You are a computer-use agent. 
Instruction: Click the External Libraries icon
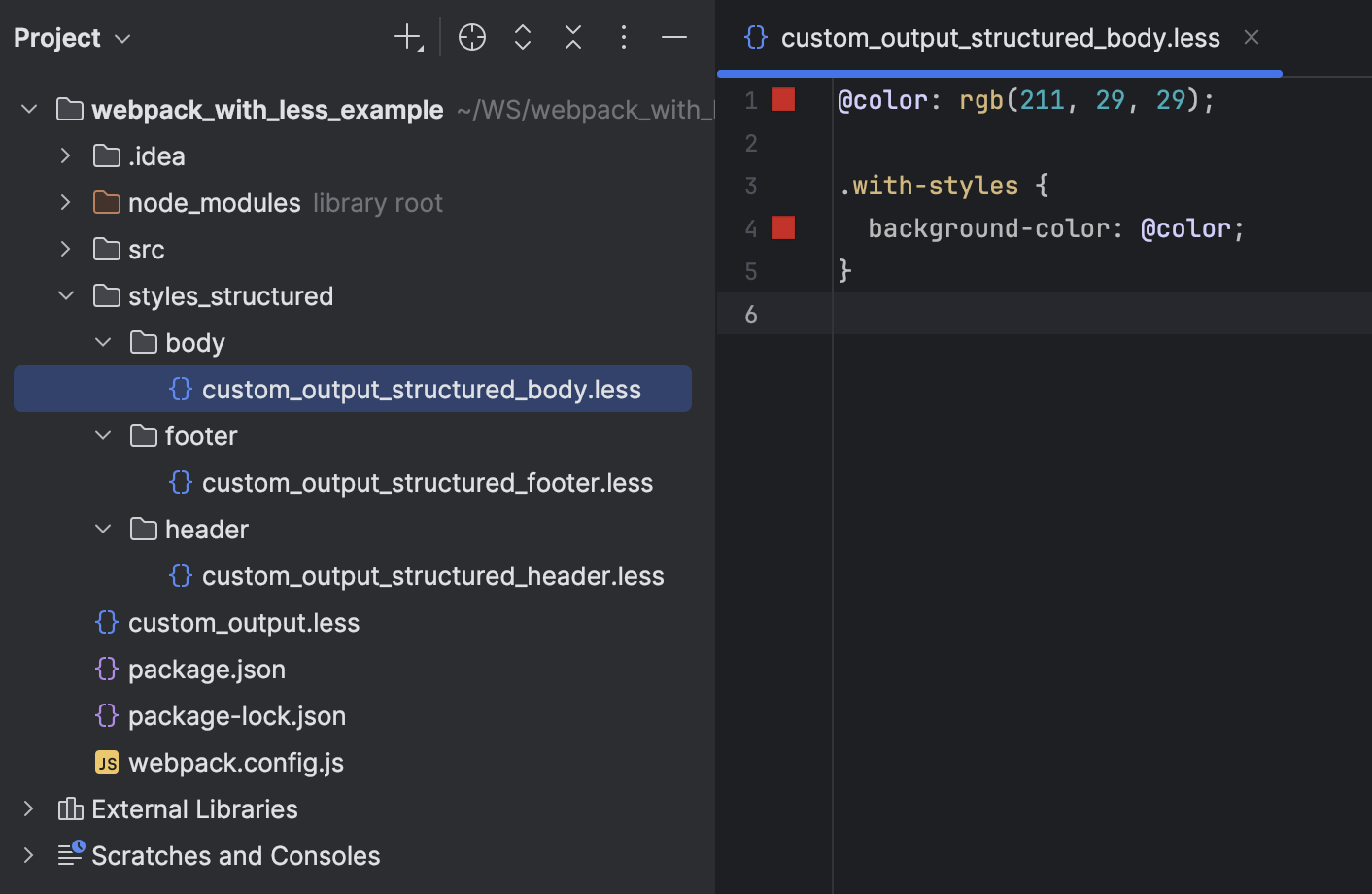[69, 808]
